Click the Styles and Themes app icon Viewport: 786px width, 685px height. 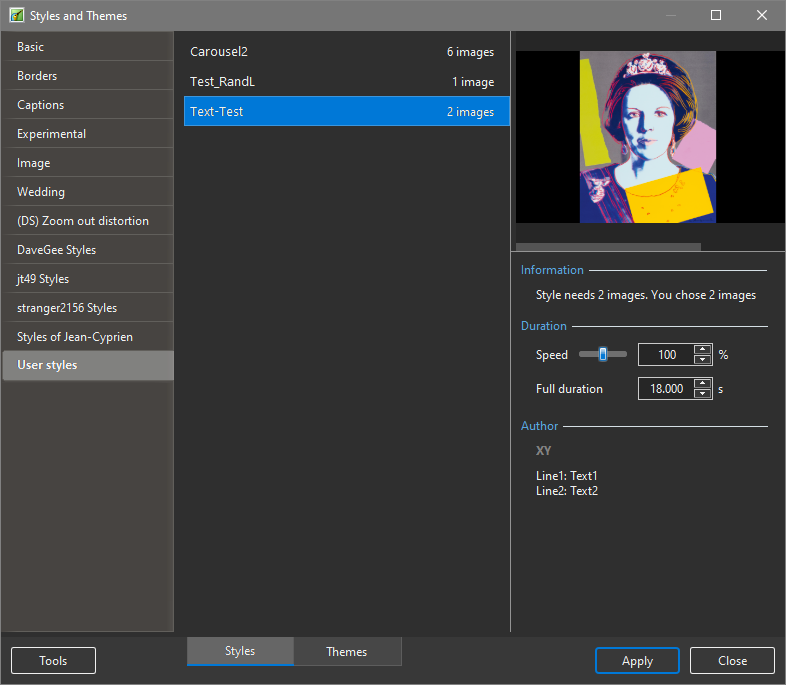pos(16,16)
